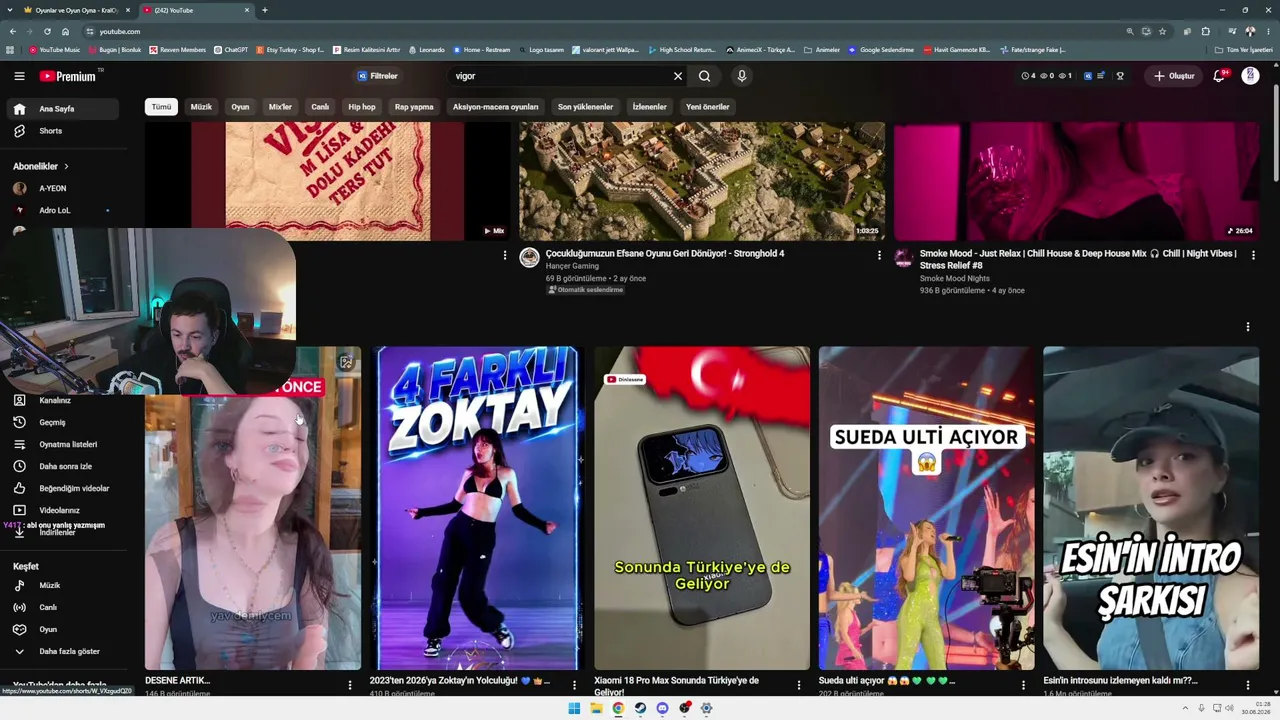This screenshot has width=1280, height=720.
Task: Select Tümü filter chip
Action: click(x=161, y=107)
